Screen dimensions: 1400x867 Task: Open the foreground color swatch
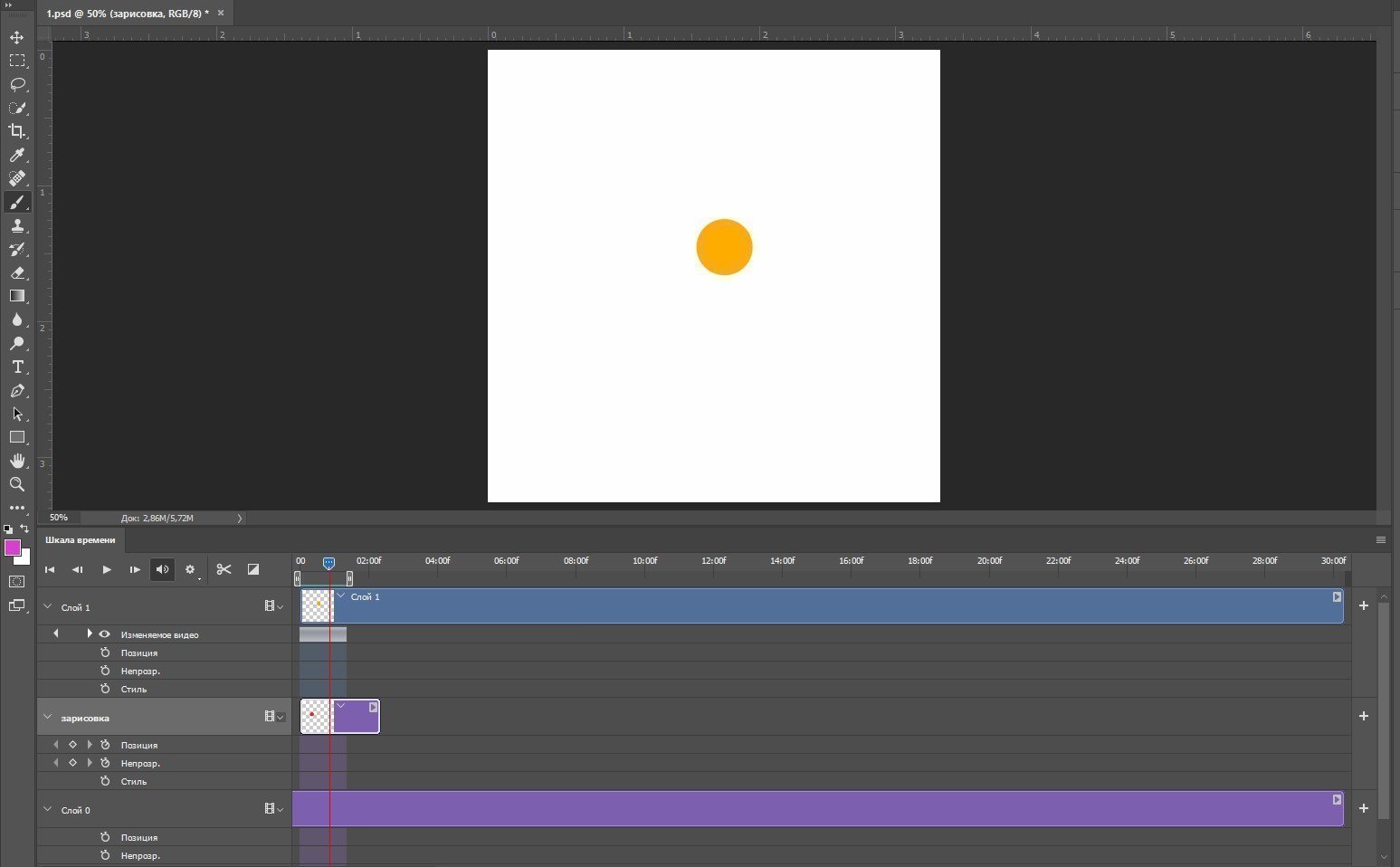click(12, 547)
